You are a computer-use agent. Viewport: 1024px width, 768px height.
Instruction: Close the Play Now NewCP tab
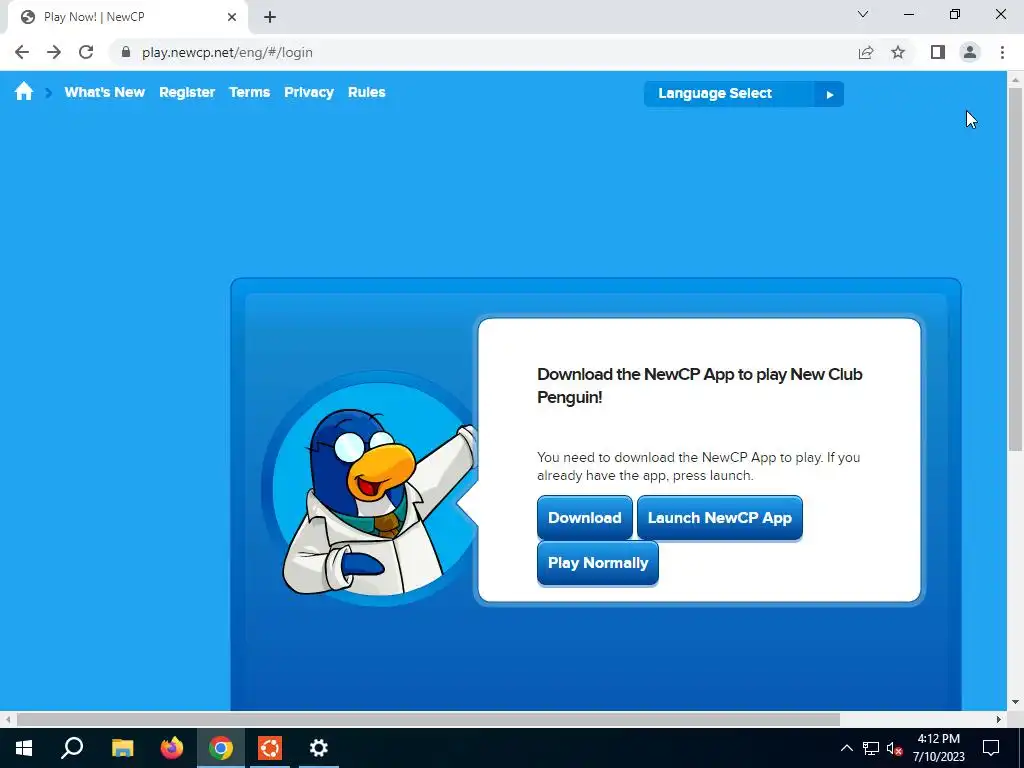click(x=232, y=17)
